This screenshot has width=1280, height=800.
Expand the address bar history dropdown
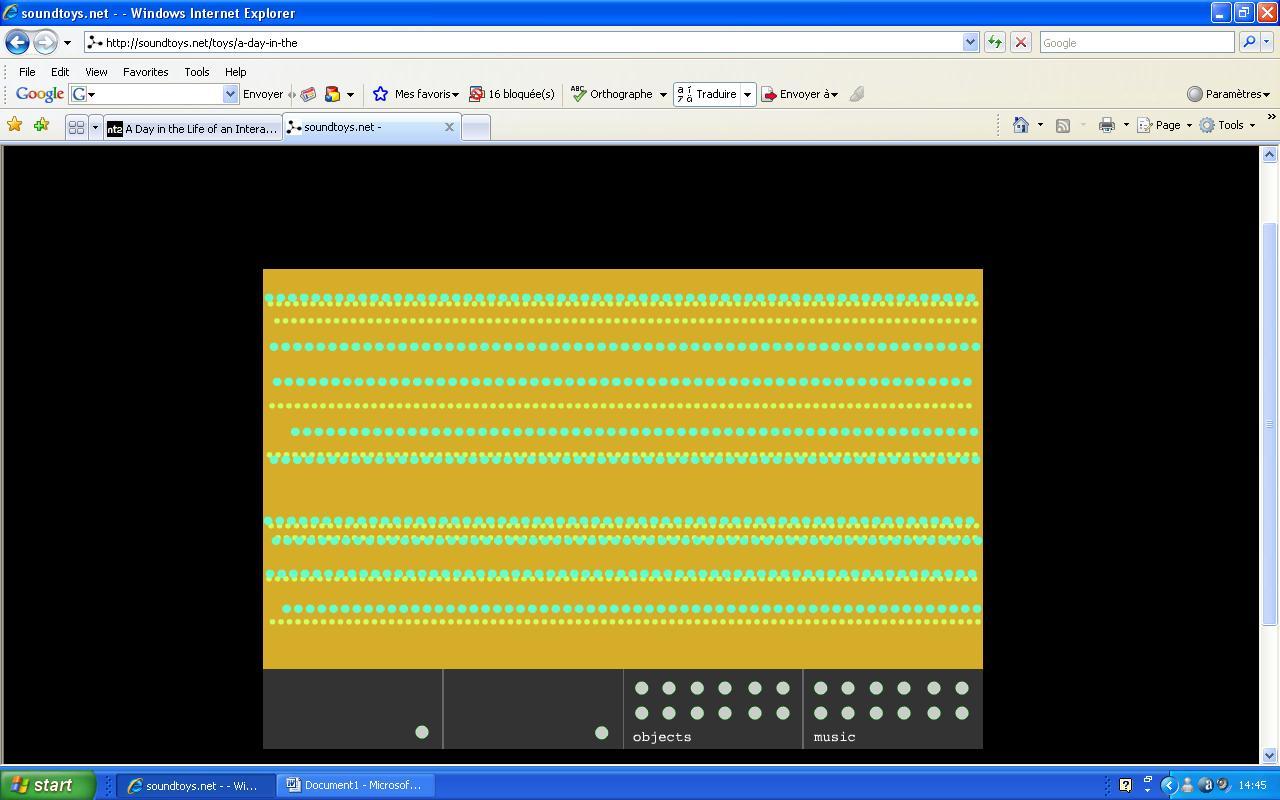970,42
